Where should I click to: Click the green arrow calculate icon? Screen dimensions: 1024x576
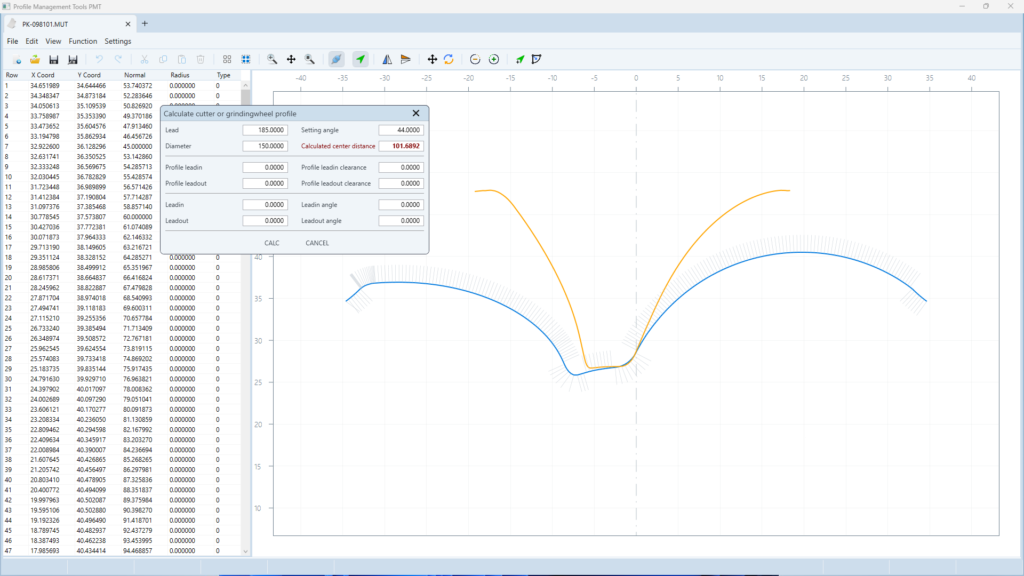520,59
